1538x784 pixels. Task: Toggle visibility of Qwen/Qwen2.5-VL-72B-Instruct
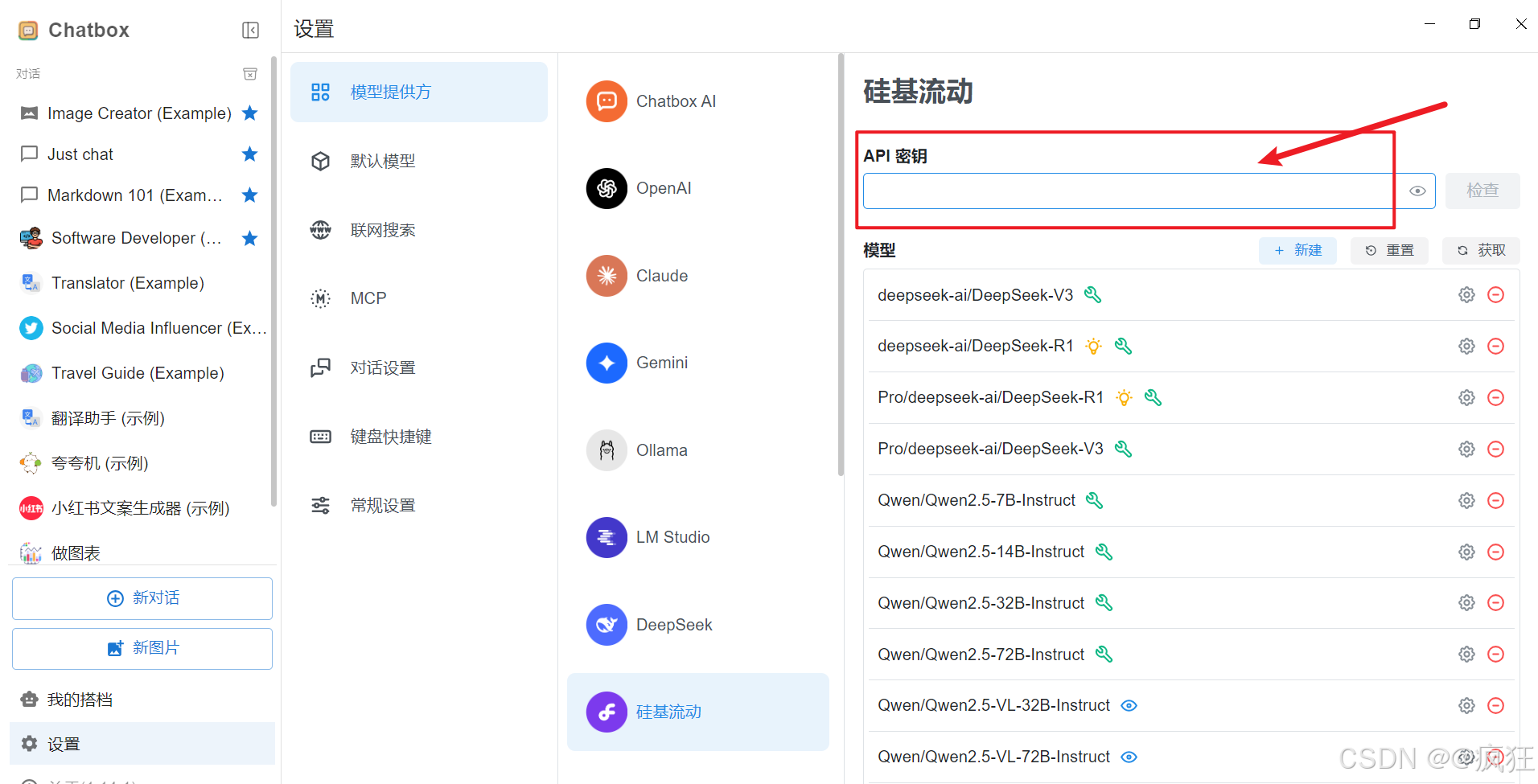(1129, 757)
